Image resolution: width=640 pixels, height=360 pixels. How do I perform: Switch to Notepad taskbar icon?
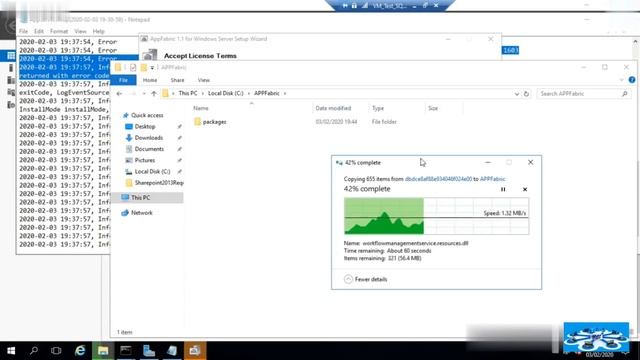172,351
